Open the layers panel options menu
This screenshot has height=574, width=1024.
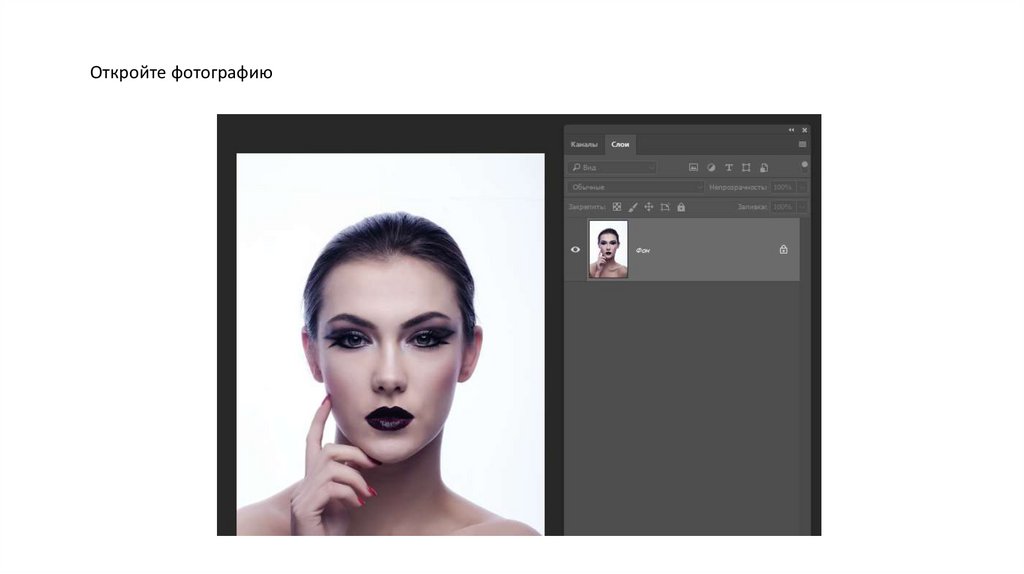click(803, 144)
